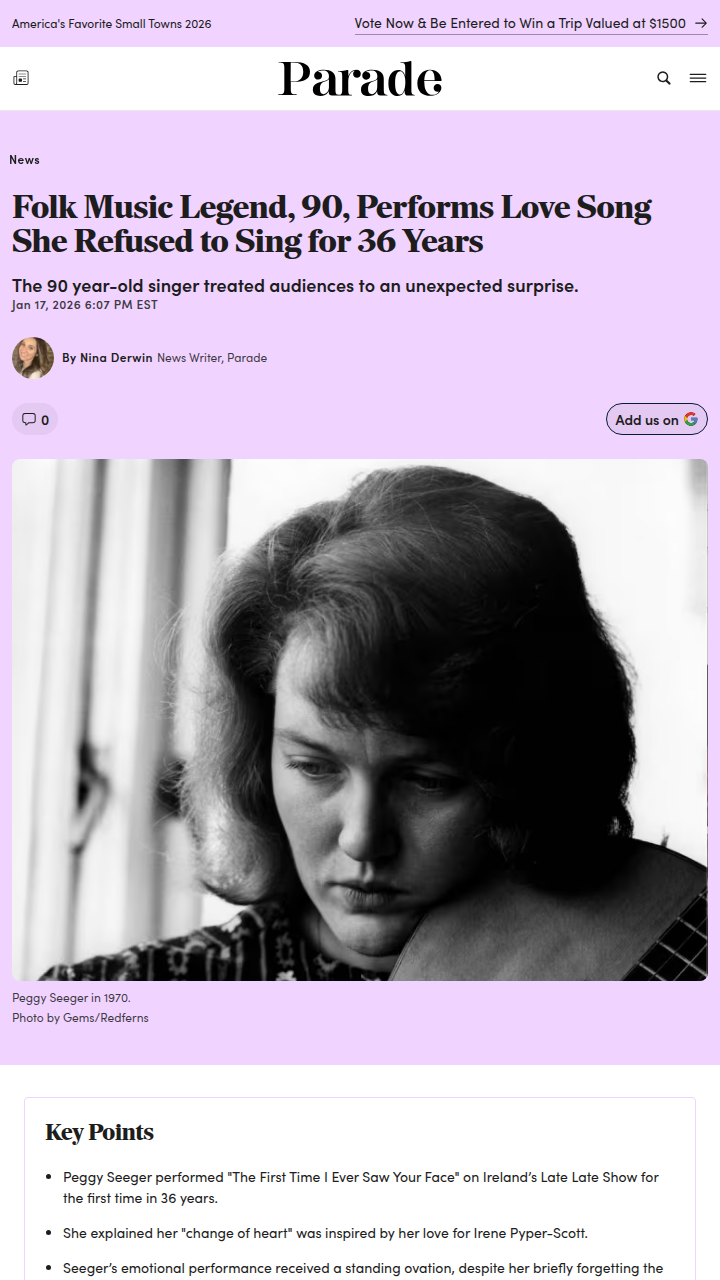Click the News Writer, Parade byline text

coord(212,358)
